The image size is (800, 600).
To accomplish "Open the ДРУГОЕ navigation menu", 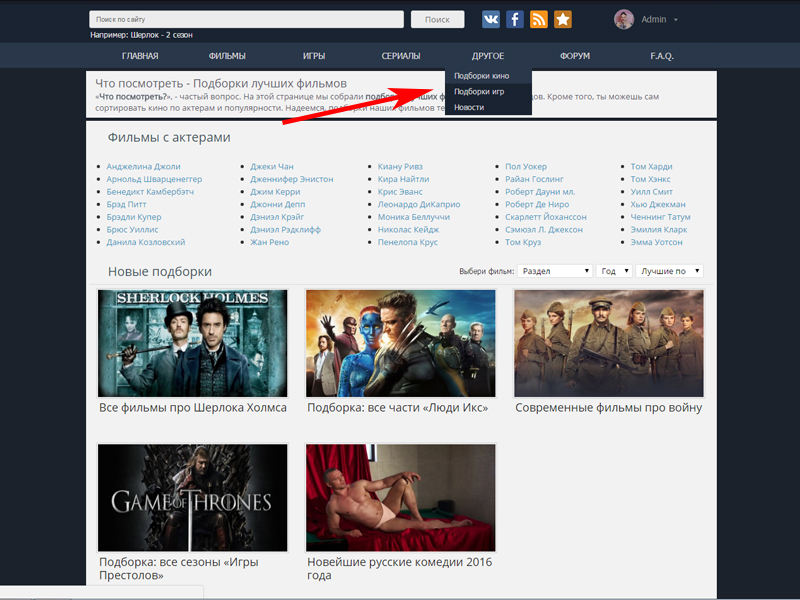I will pyautogui.click(x=488, y=56).
